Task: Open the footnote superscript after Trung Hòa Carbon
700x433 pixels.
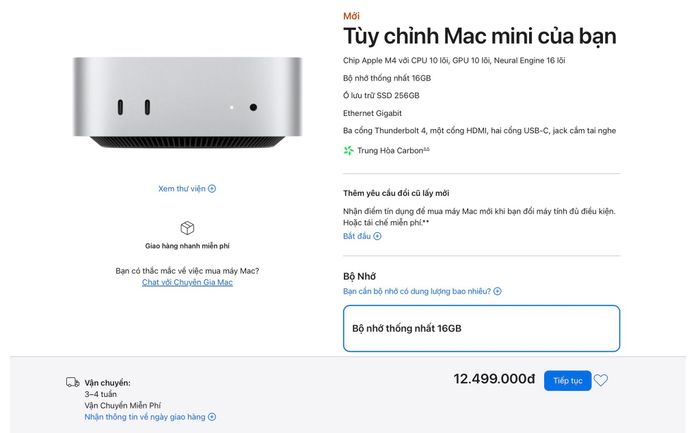Action: (x=425, y=148)
